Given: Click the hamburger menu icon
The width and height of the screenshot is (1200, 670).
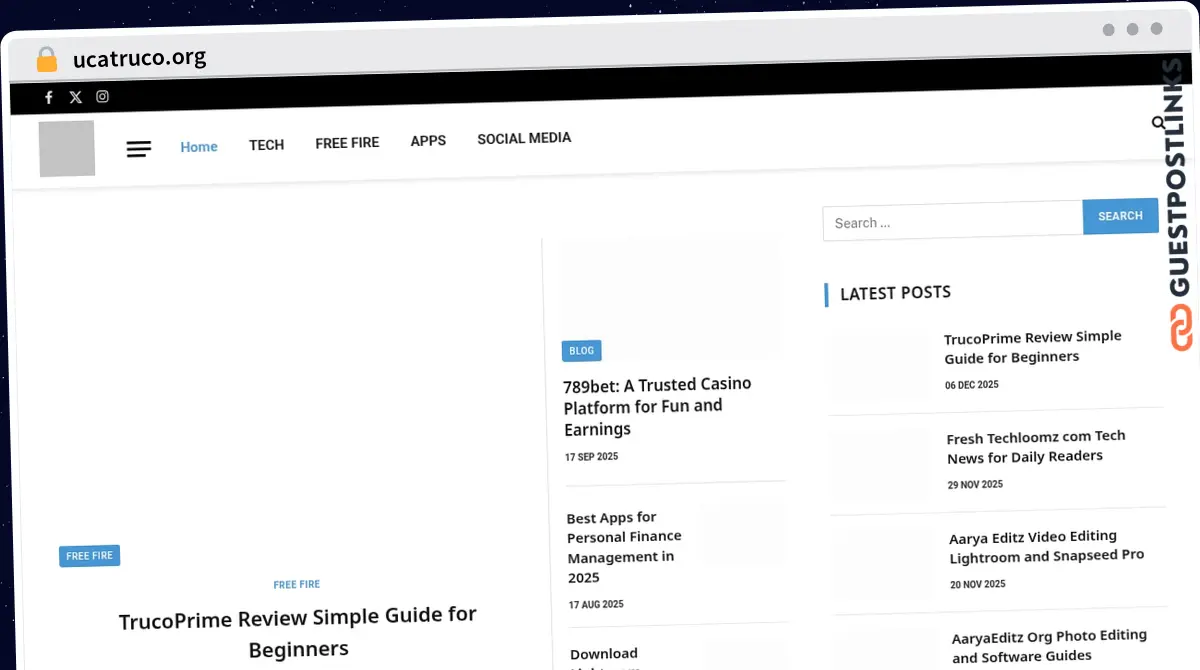Looking at the screenshot, I should [139, 148].
